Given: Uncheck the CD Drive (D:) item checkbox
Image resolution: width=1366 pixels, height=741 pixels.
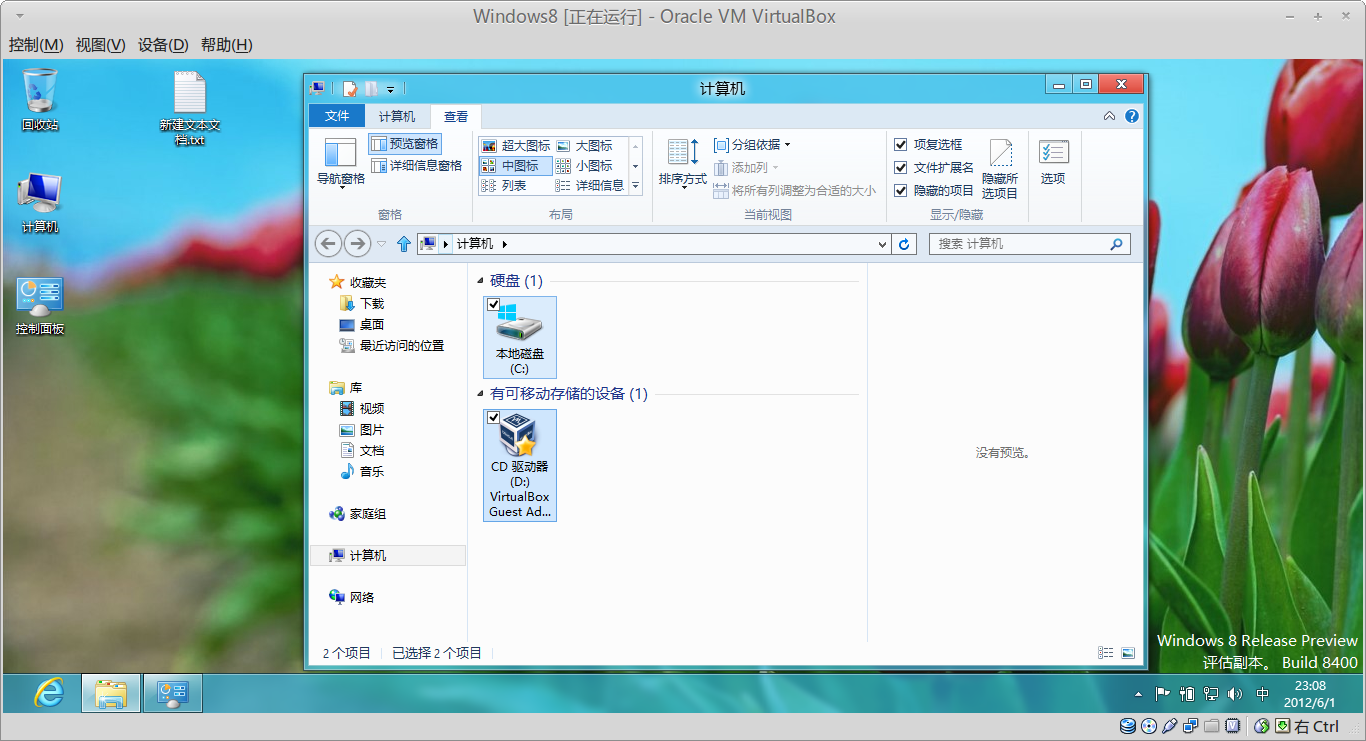Looking at the screenshot, I should [493, 417].
